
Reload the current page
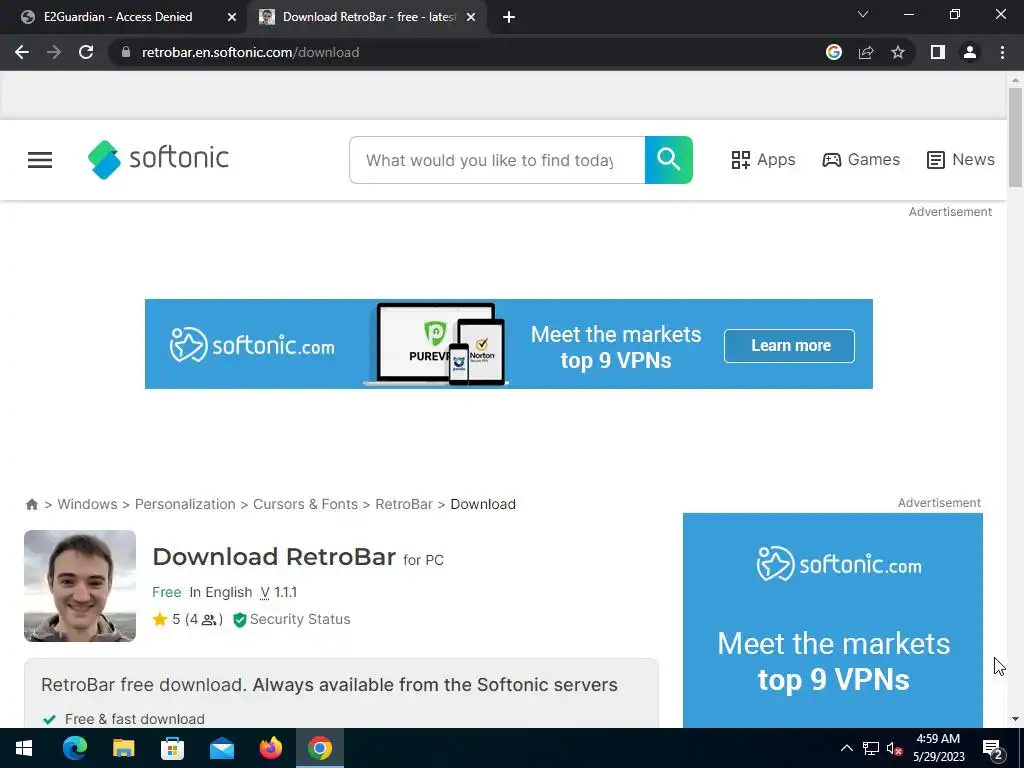pos(86,52)
